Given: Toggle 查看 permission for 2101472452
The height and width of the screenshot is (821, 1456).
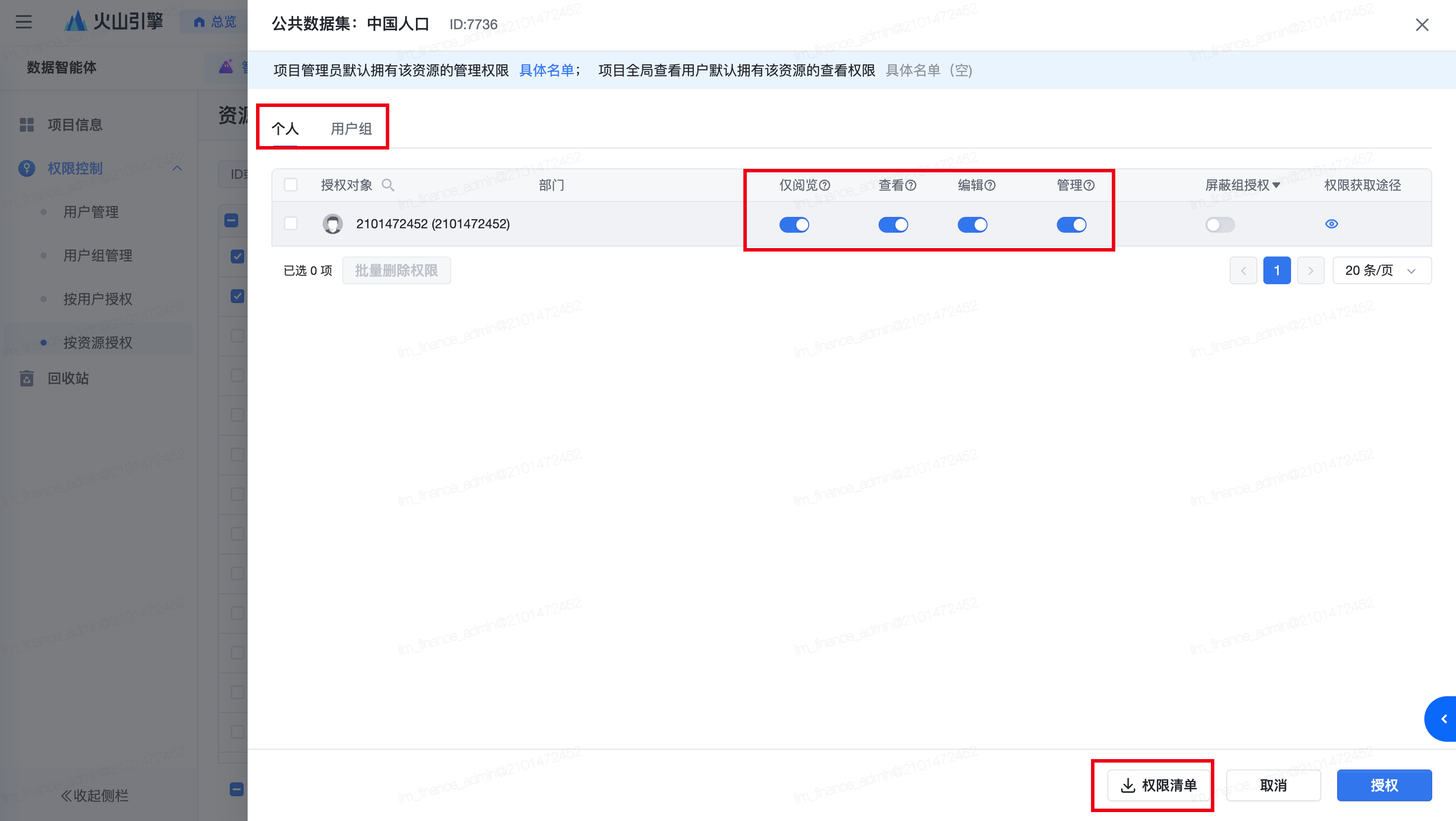Looking at the screenshot, I should (893, 225).
